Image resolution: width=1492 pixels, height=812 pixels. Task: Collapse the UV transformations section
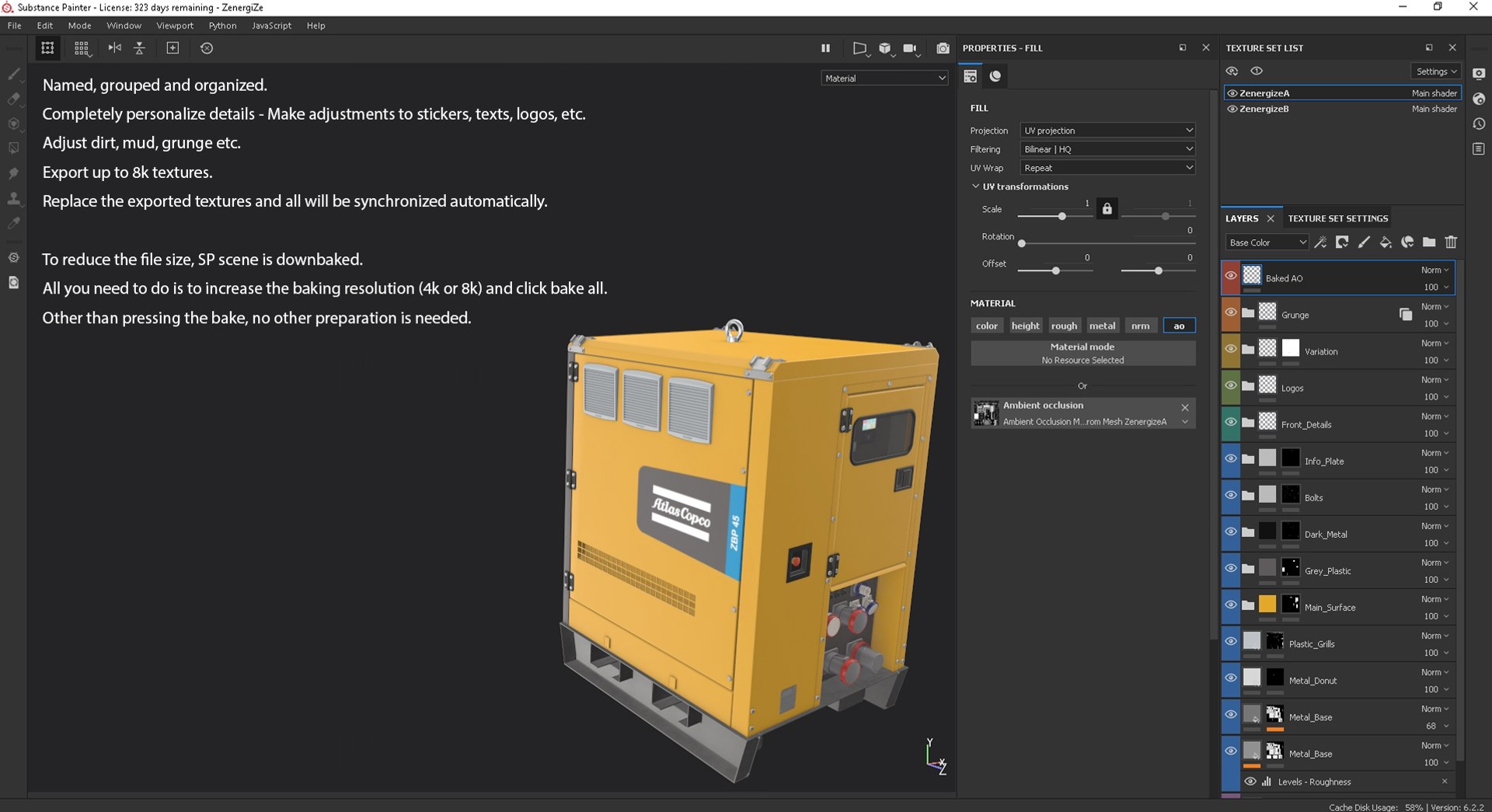[x=975, y=186]
